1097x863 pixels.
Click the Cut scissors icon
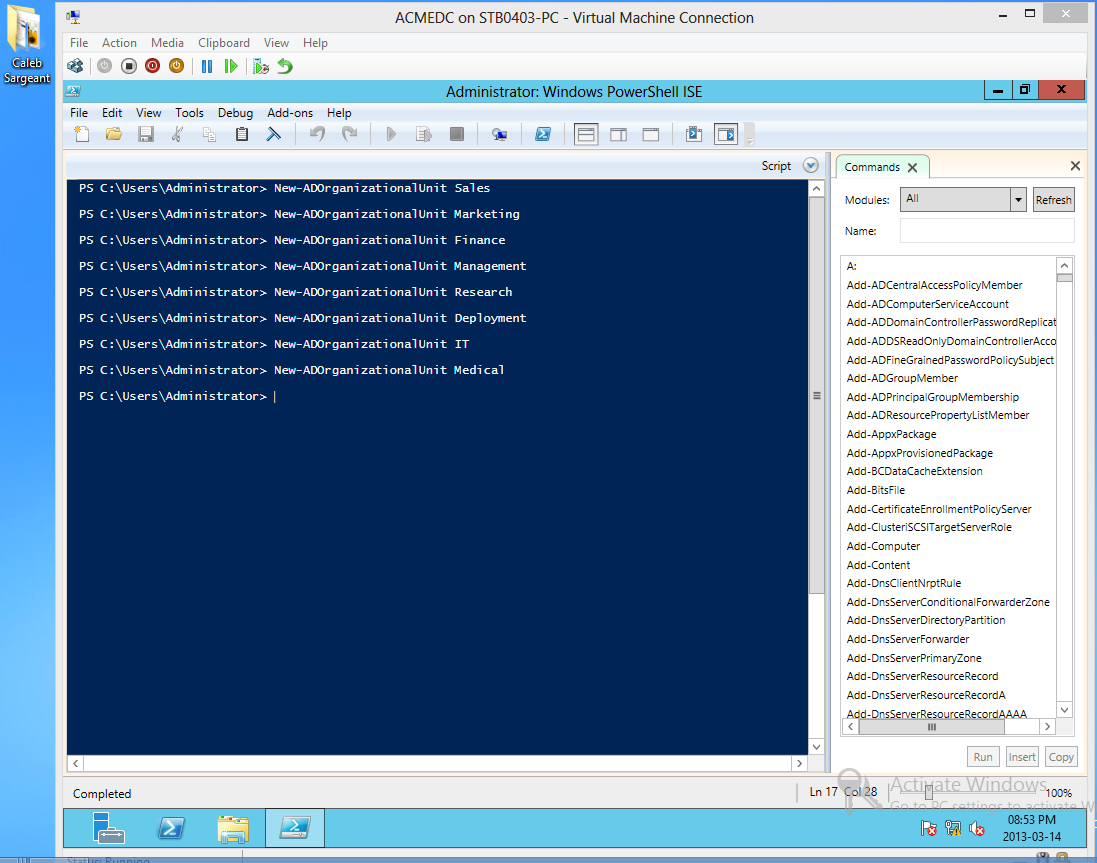pyautogui.click(x=178, y=134)
